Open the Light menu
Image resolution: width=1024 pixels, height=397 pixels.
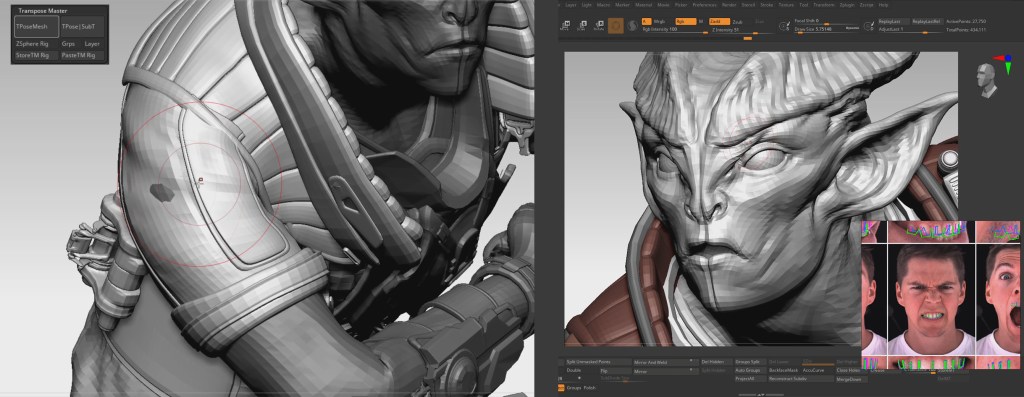586,5
